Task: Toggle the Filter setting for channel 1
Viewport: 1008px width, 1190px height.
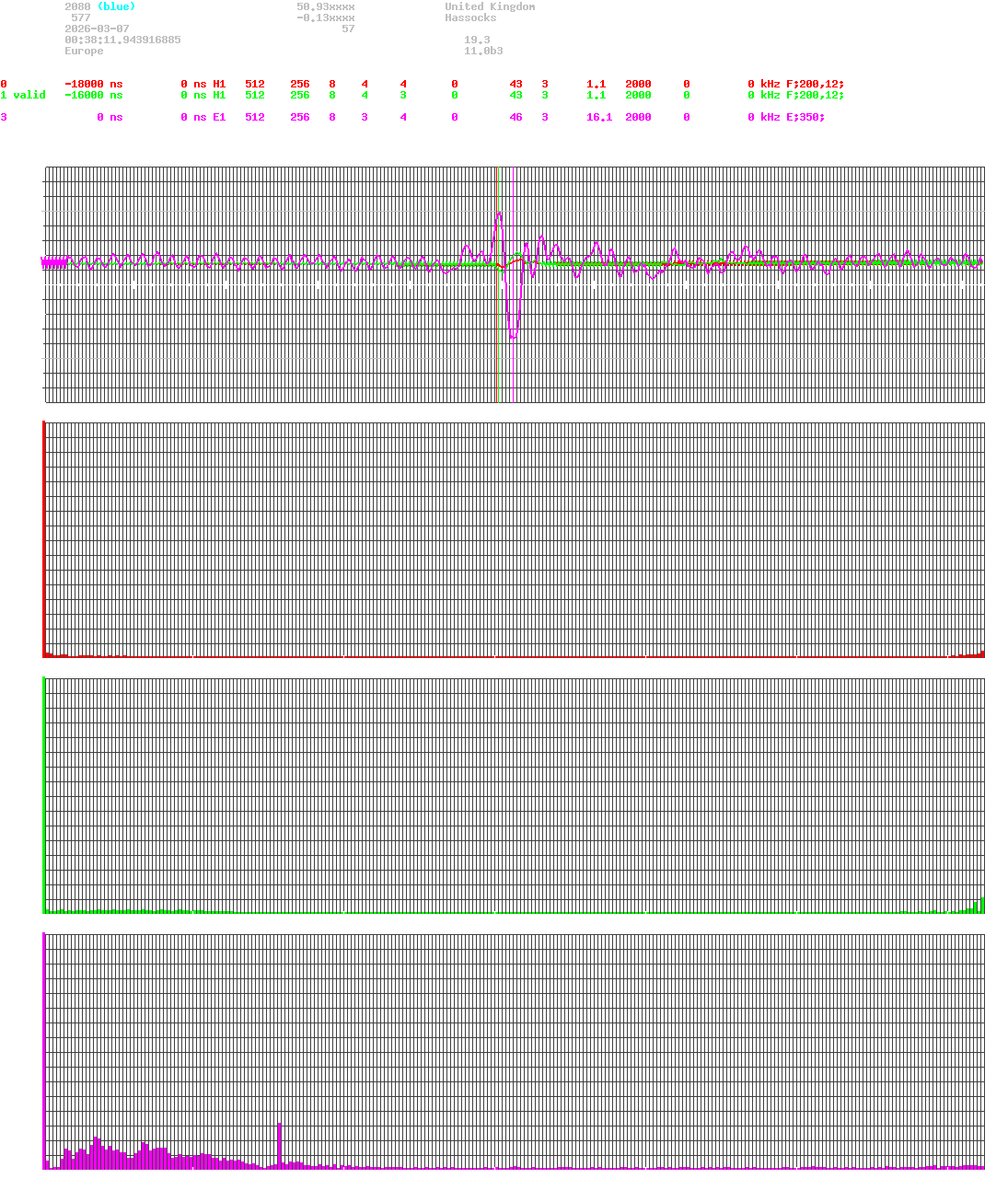Action: [686, 95]
